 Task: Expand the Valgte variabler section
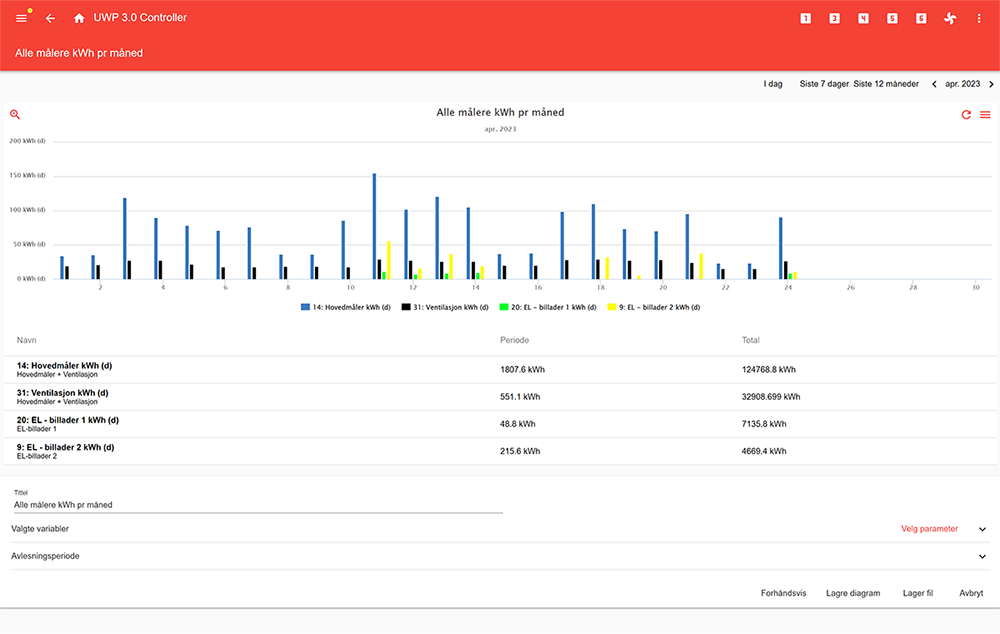(x=982, y=529)
